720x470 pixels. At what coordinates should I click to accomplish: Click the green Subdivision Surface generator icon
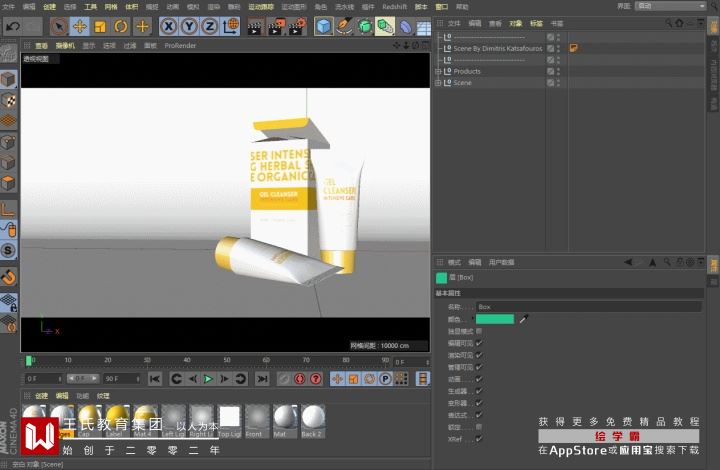click(365, 27)
